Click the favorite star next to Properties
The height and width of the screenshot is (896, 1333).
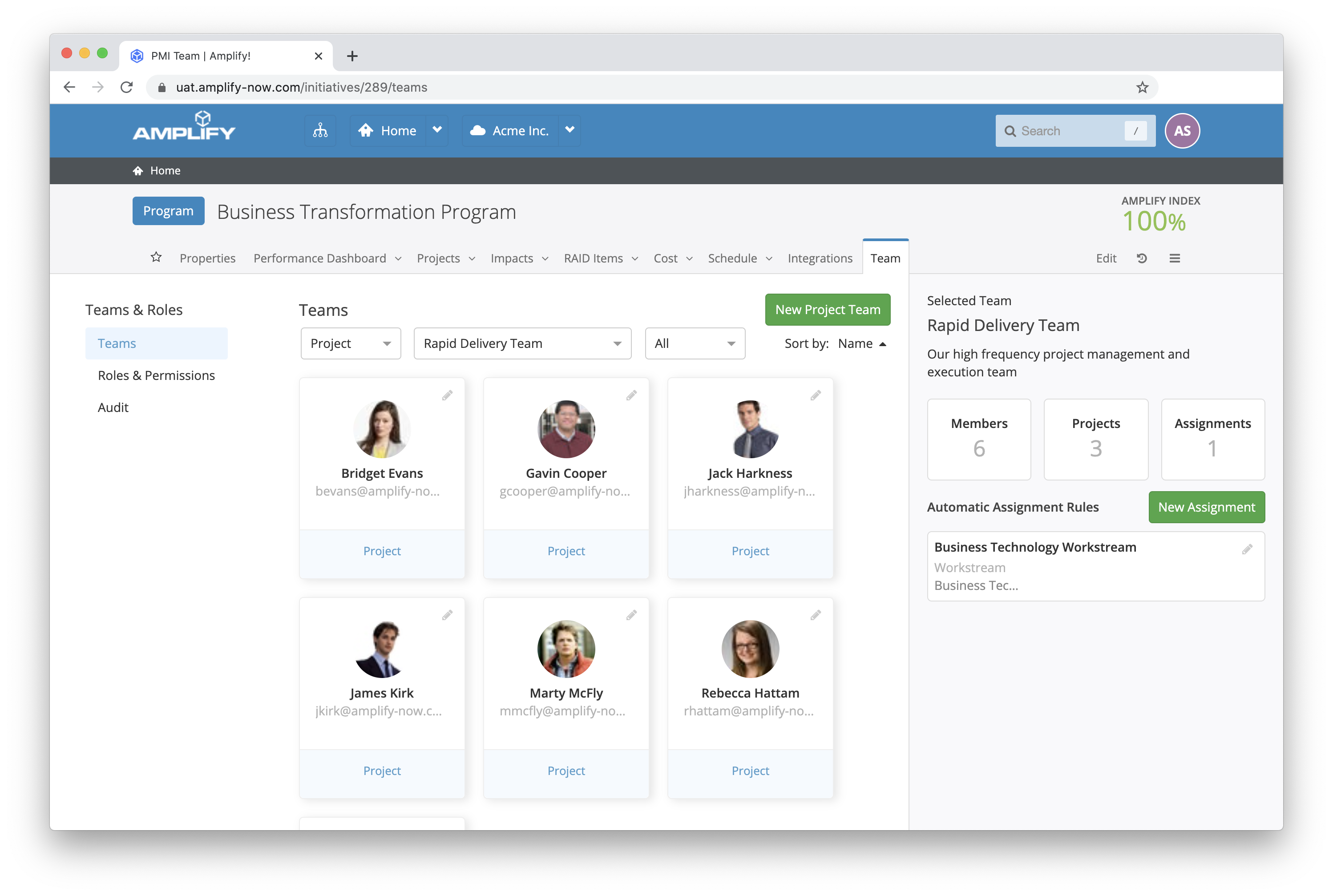point(156,258)
